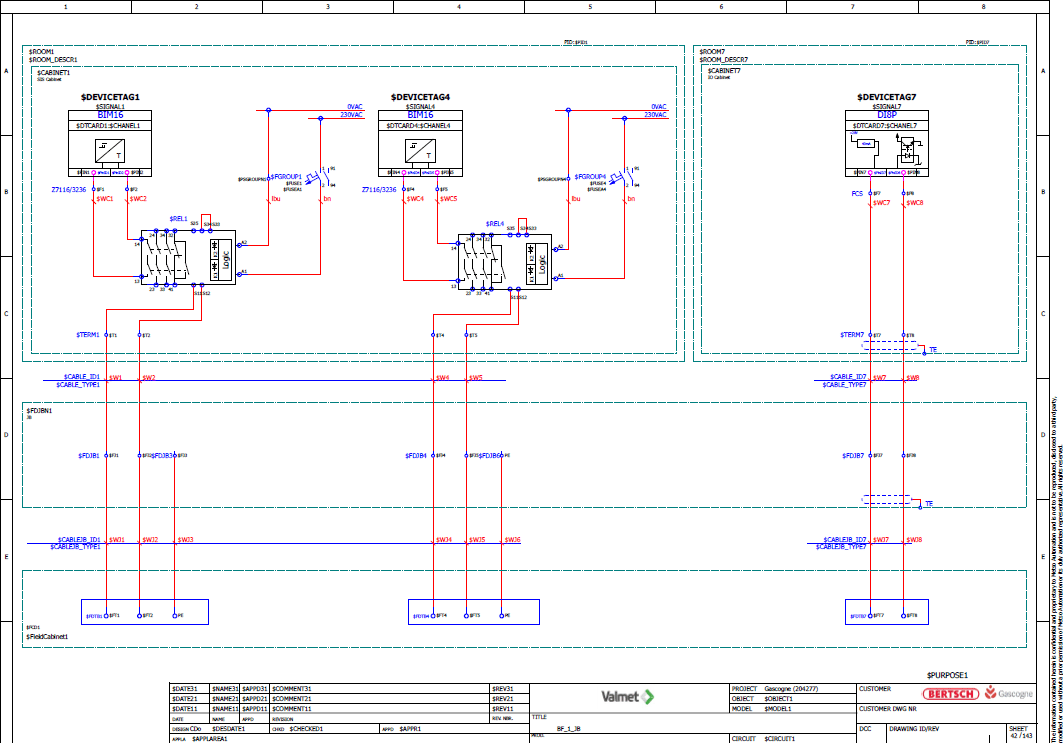
Task: Select the $TERM1 terminal label
Action: (x=88, y=334)
